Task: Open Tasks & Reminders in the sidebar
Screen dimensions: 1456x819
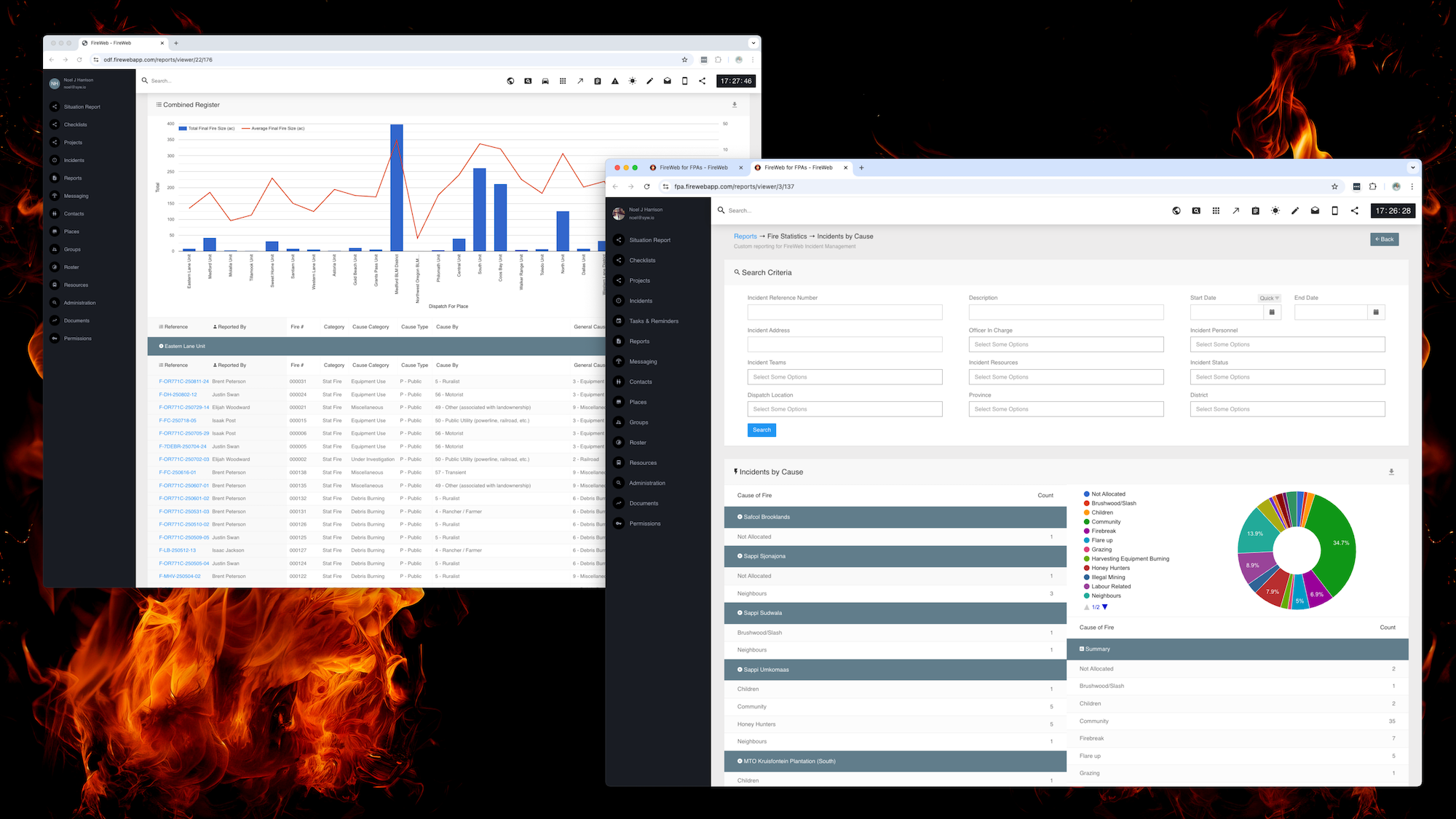Action: 653,321
